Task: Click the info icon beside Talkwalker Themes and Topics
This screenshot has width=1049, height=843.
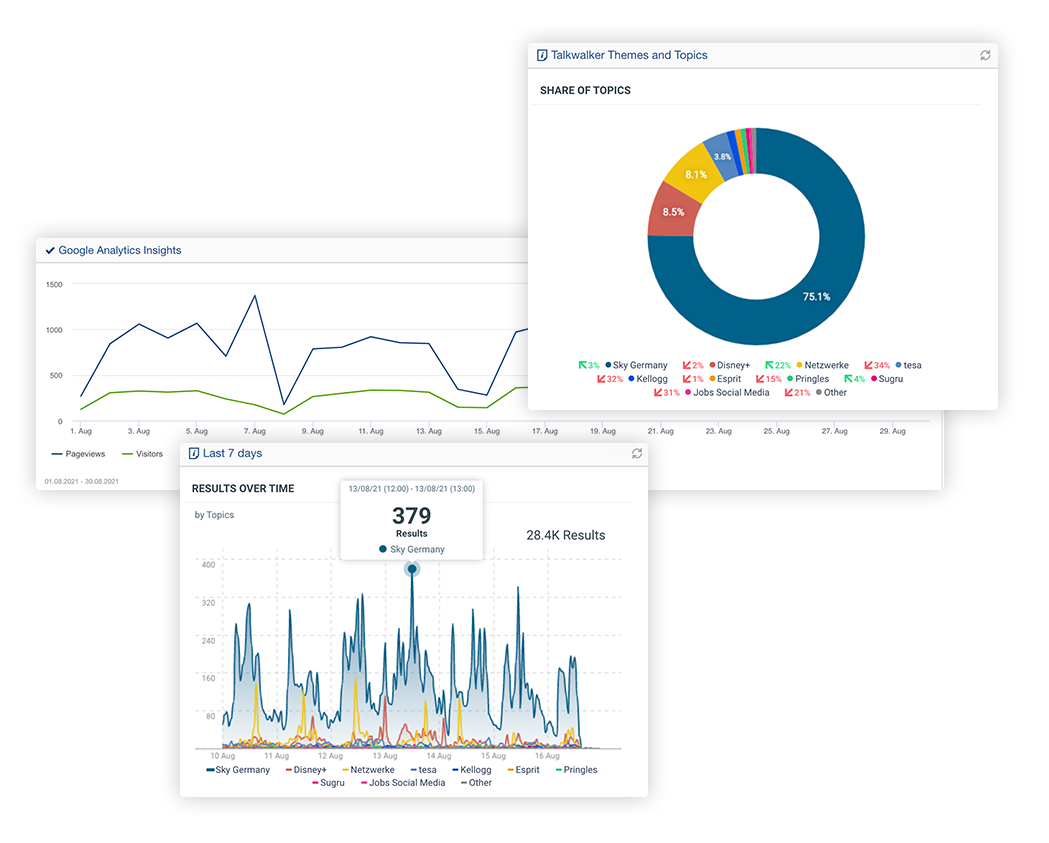Action: point(542,56)
